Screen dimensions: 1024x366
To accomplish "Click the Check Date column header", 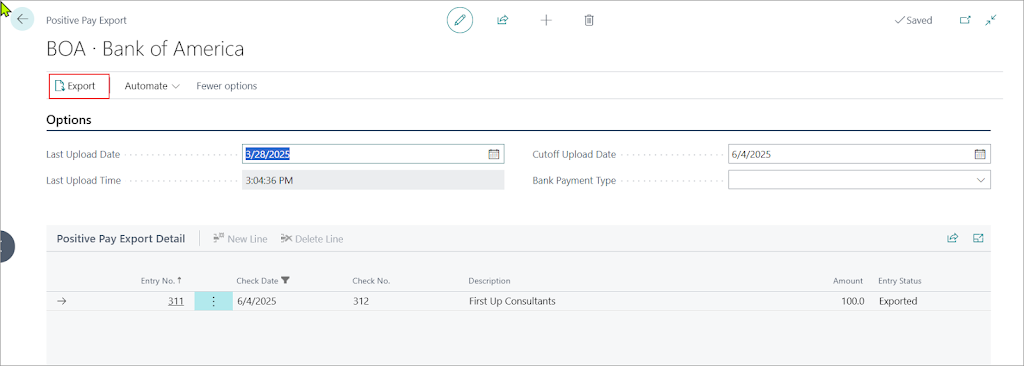I will (257, 280).
